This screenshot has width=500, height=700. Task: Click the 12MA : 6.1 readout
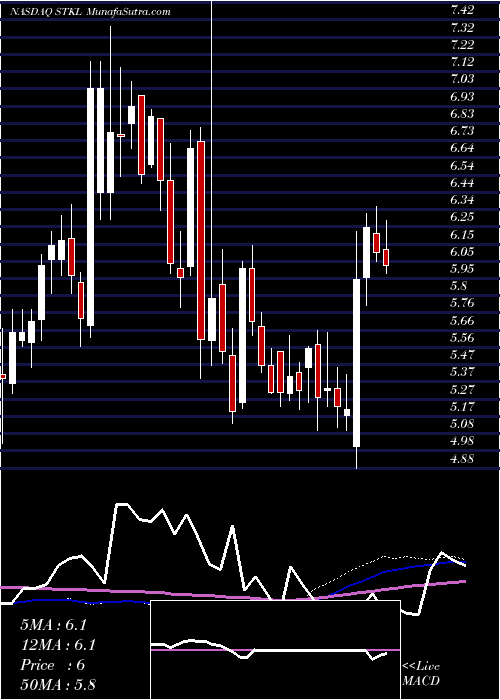(58, 645)
